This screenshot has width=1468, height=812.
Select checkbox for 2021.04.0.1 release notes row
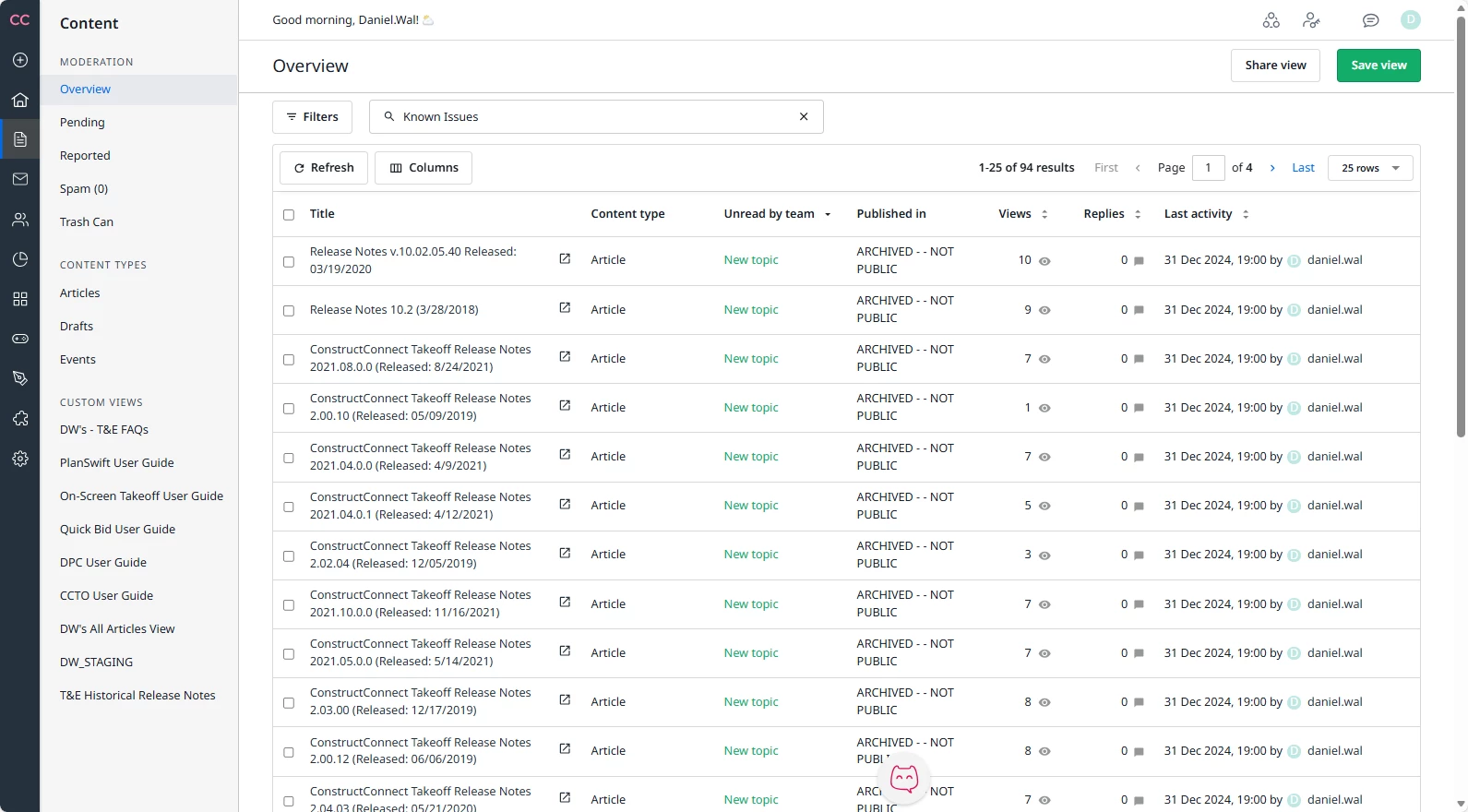(x=289, y=507)
